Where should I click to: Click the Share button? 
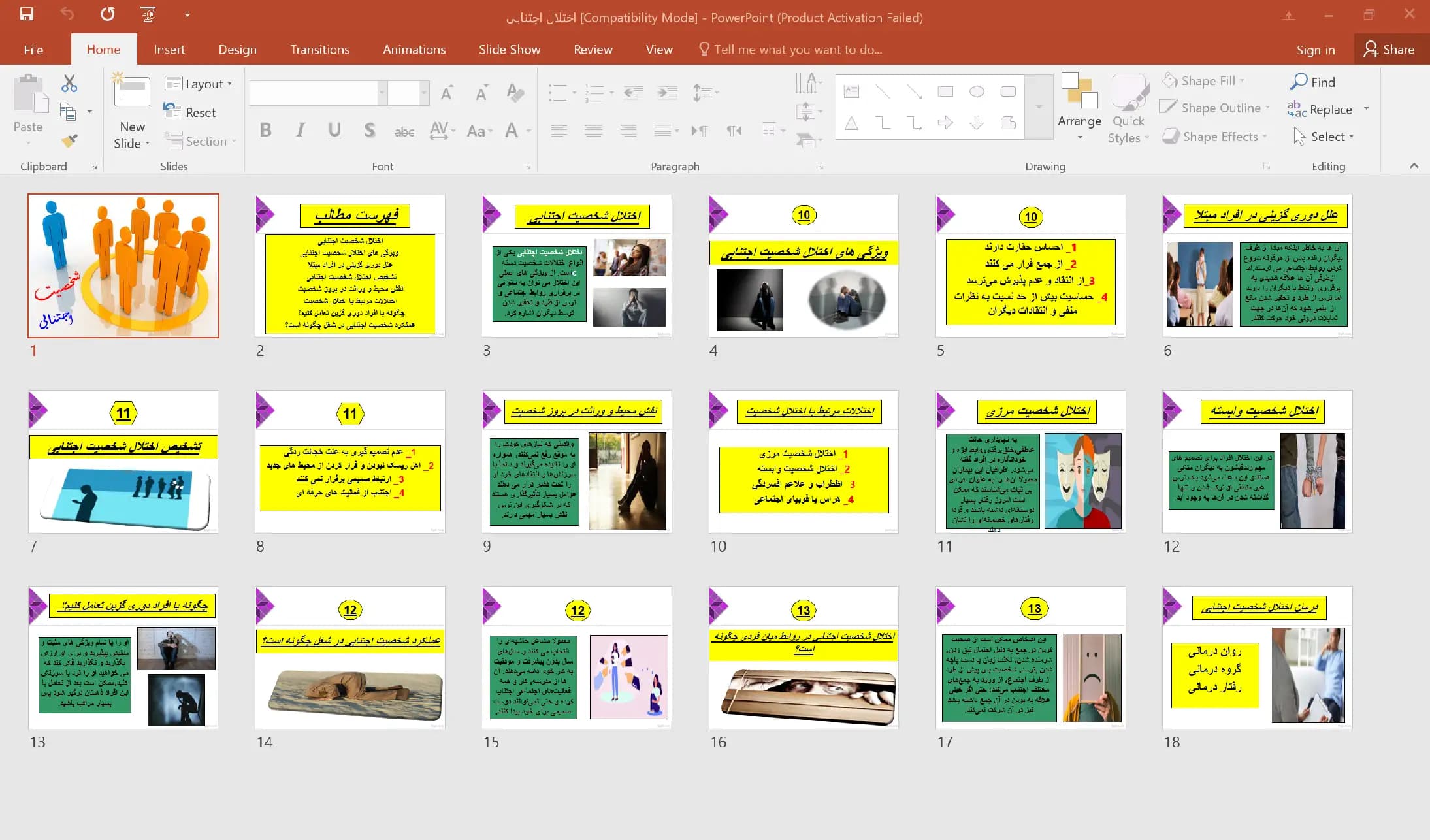pyautogui.click(x=1390, y=50)
